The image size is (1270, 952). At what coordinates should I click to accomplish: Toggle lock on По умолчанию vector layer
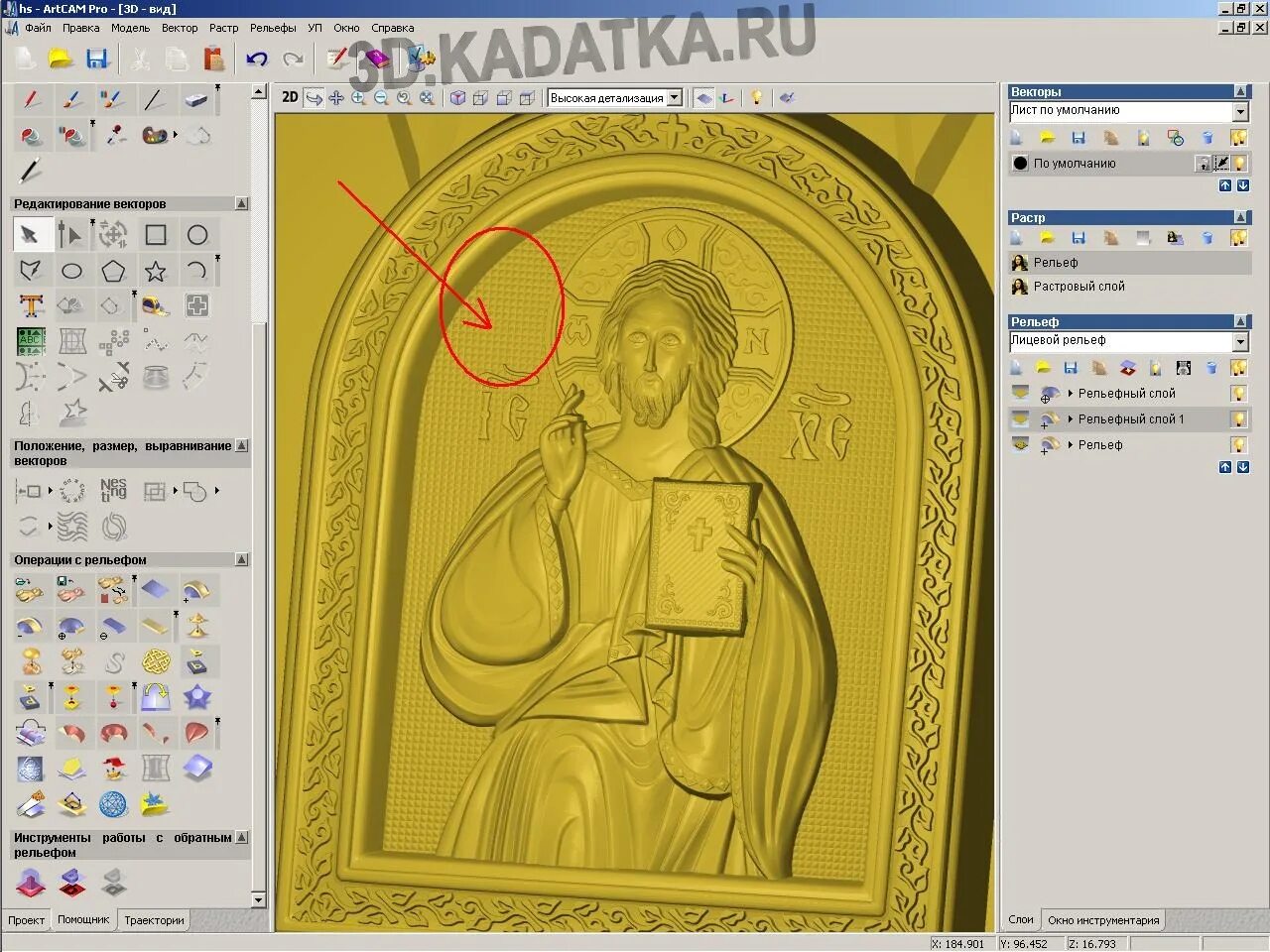(1204, 164)
